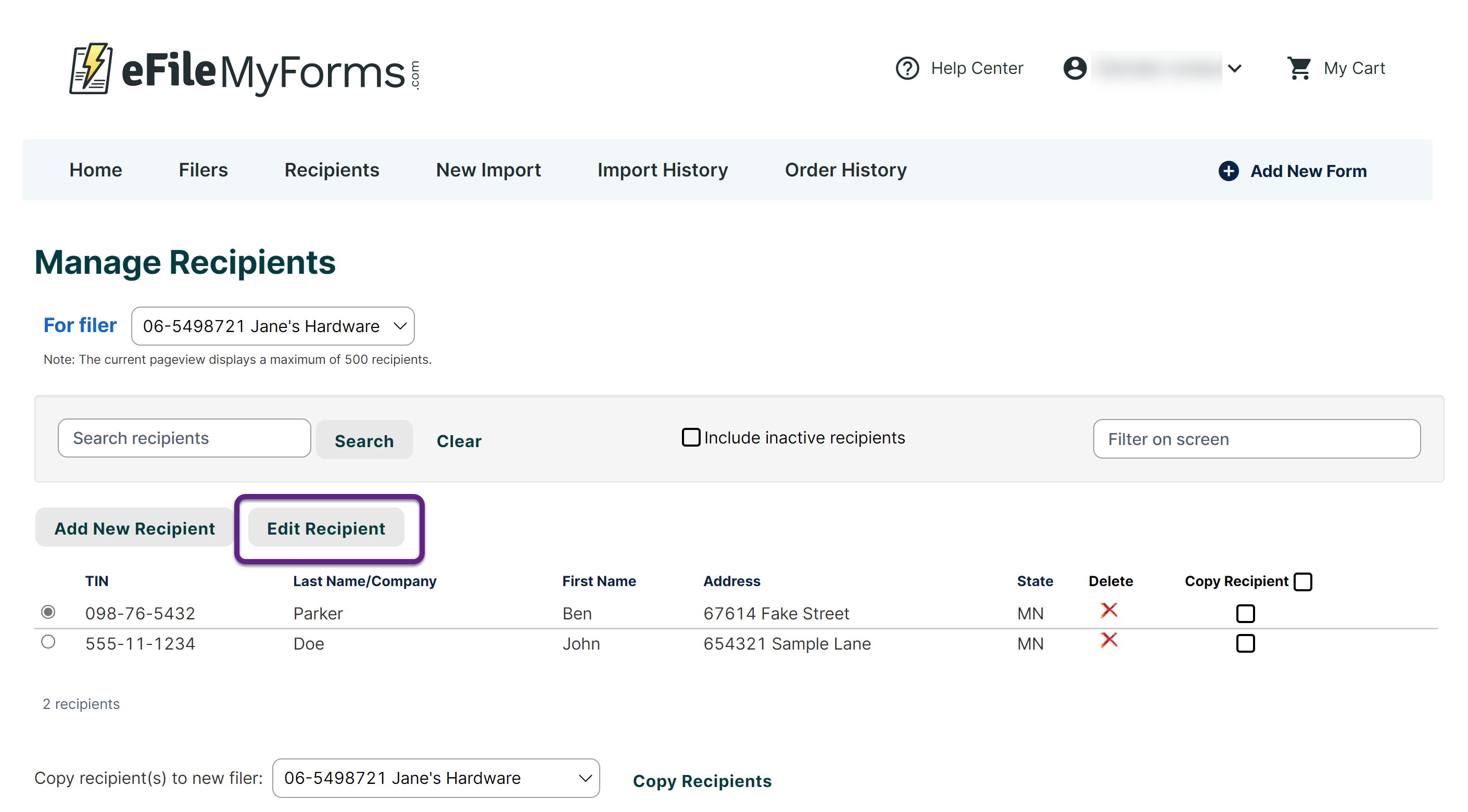Go to the Filers menu item
Image resolution: width=1468 pixels, height=812 pixels.
tap(203, 170)
